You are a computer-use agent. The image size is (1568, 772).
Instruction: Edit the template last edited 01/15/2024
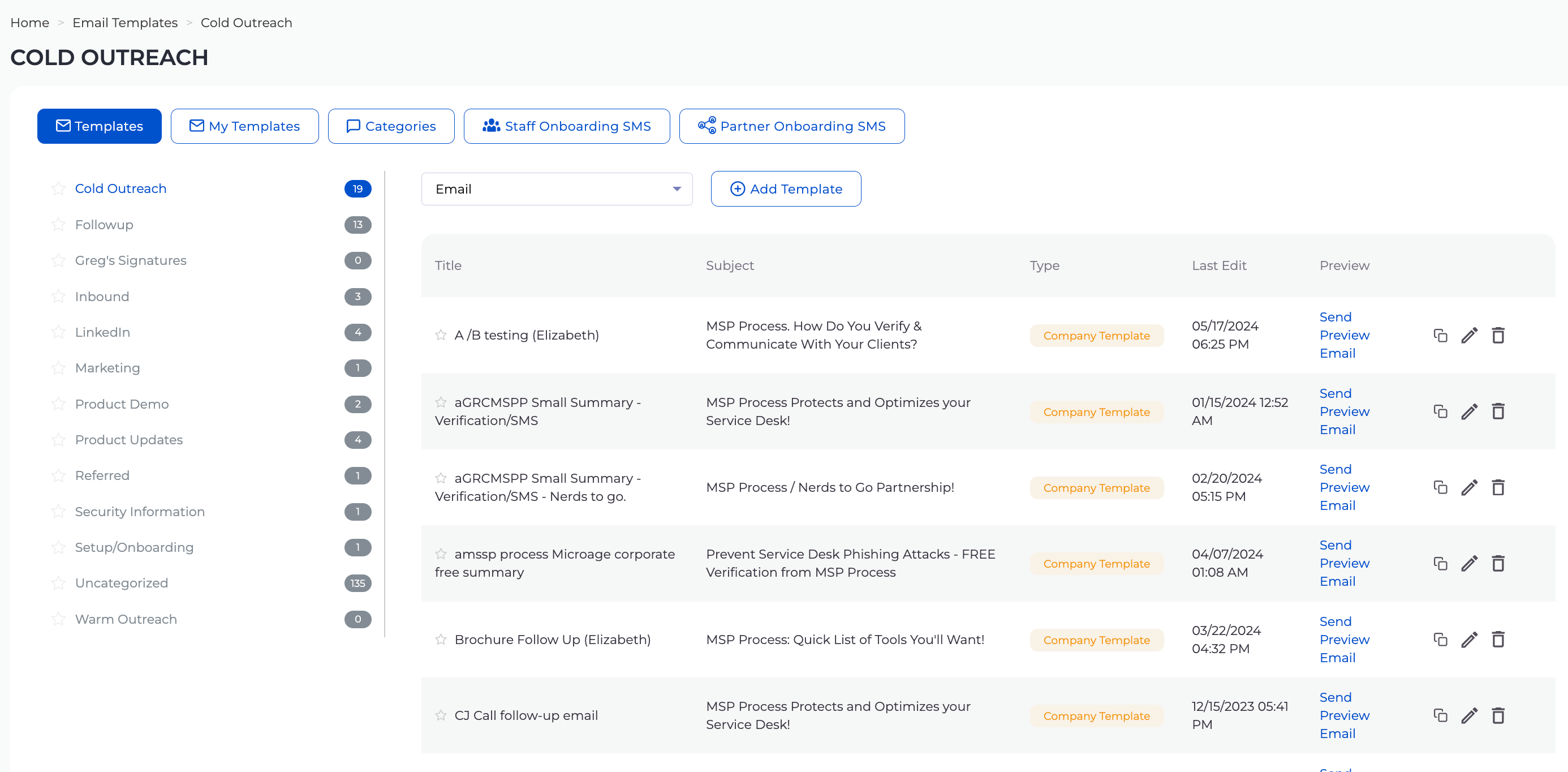(1470, 411)
